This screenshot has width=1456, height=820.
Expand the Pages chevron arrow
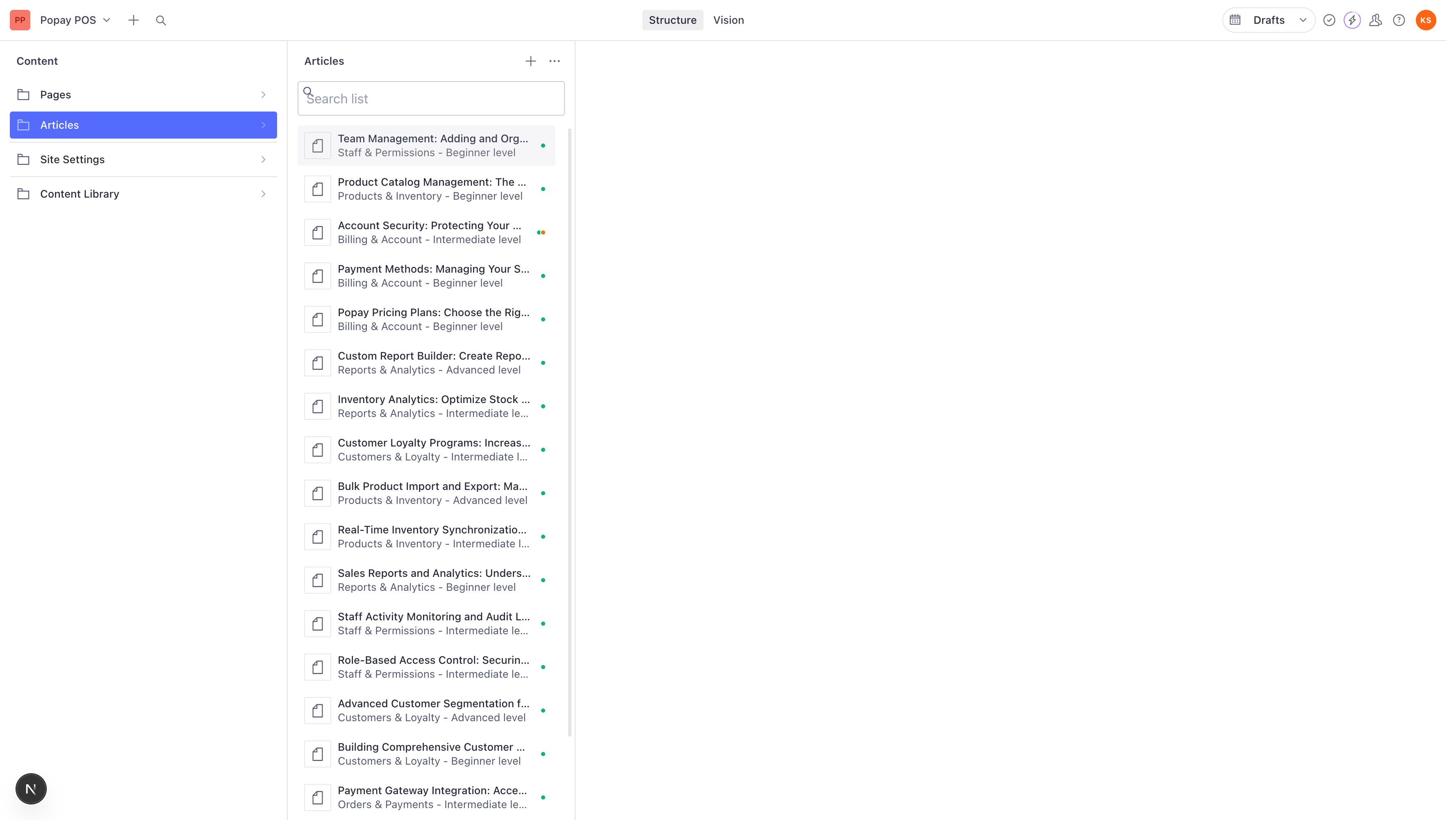pos(264,94)
